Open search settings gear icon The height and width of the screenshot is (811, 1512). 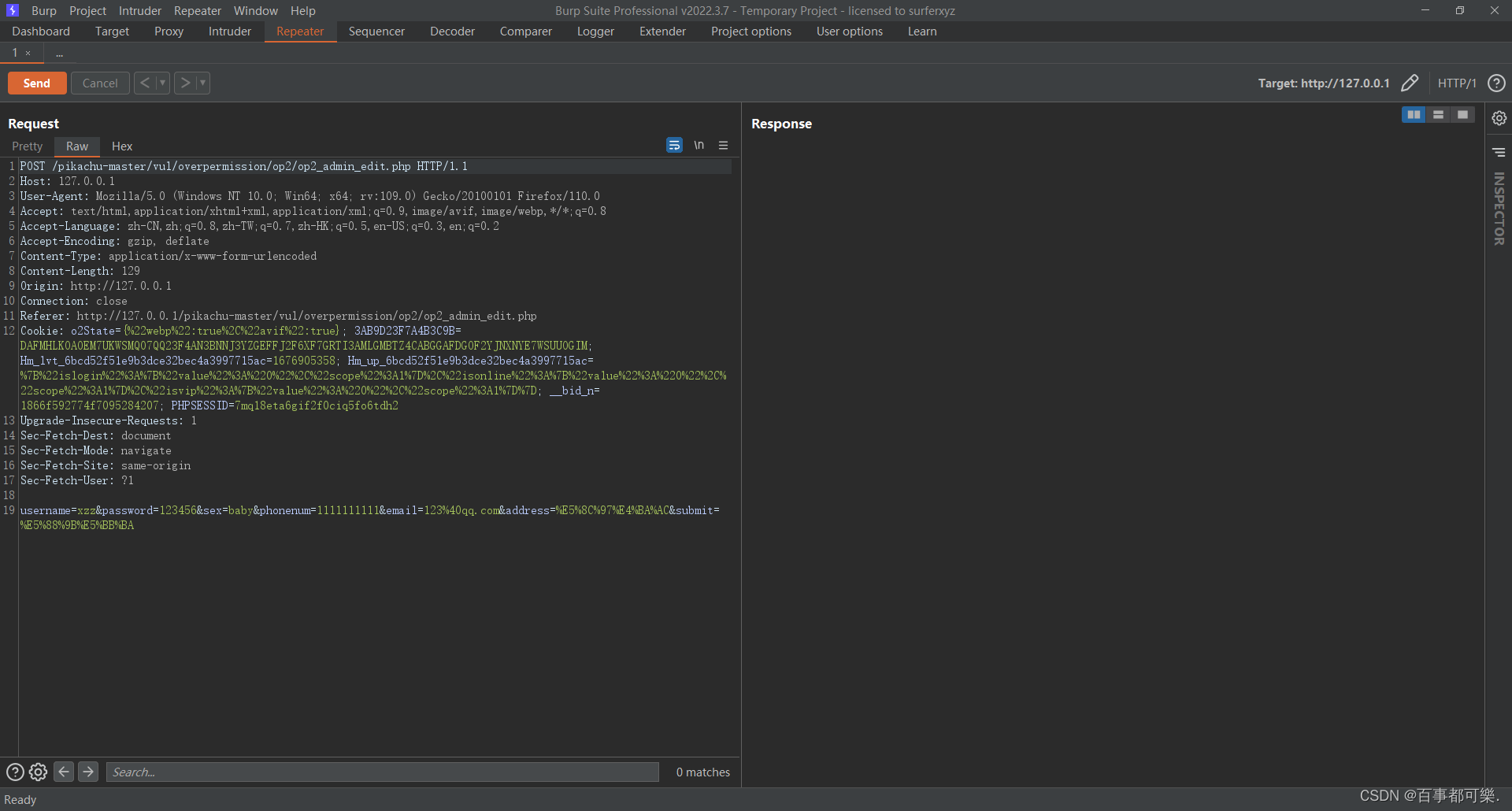click(x=39, y=772)
